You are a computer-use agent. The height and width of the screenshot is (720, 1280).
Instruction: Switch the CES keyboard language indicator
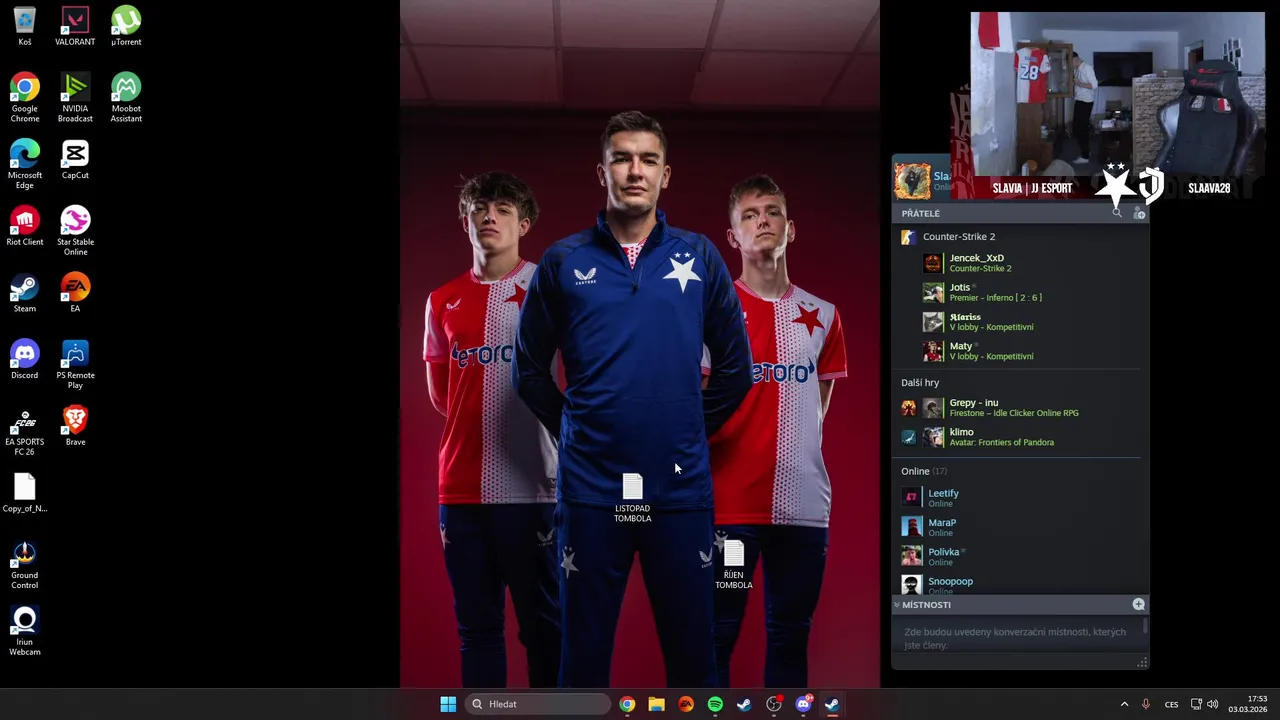point(1171,704)
